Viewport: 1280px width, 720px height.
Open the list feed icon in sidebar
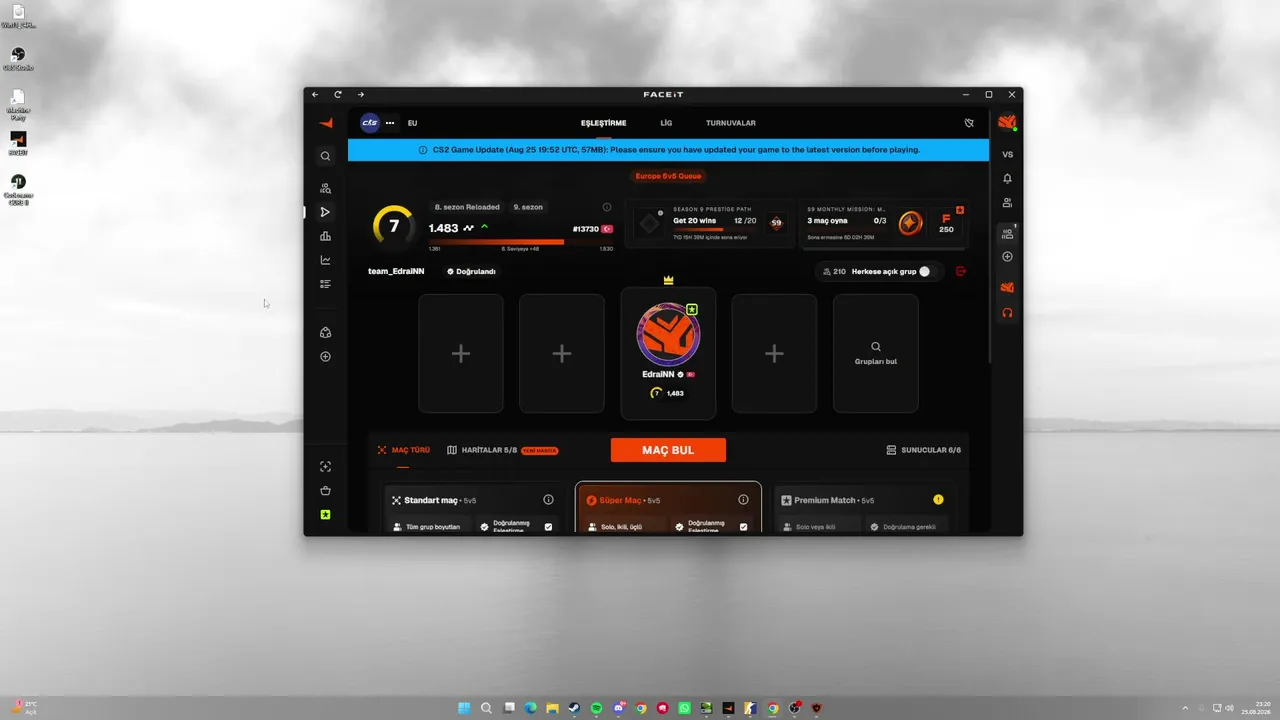[325, 284]
